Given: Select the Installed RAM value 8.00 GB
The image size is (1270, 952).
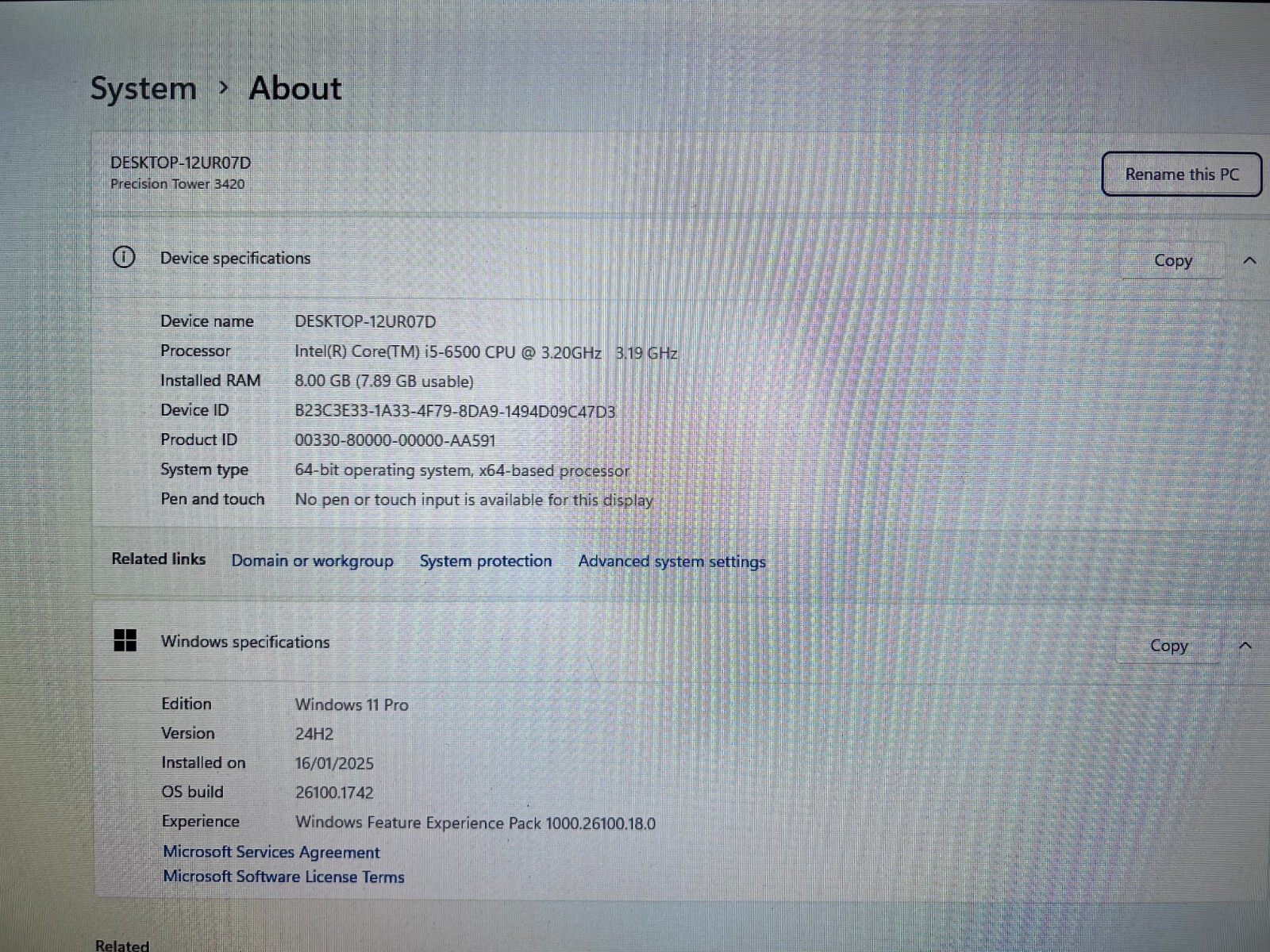Looking at the screenshot, I should tap(384, 382).
